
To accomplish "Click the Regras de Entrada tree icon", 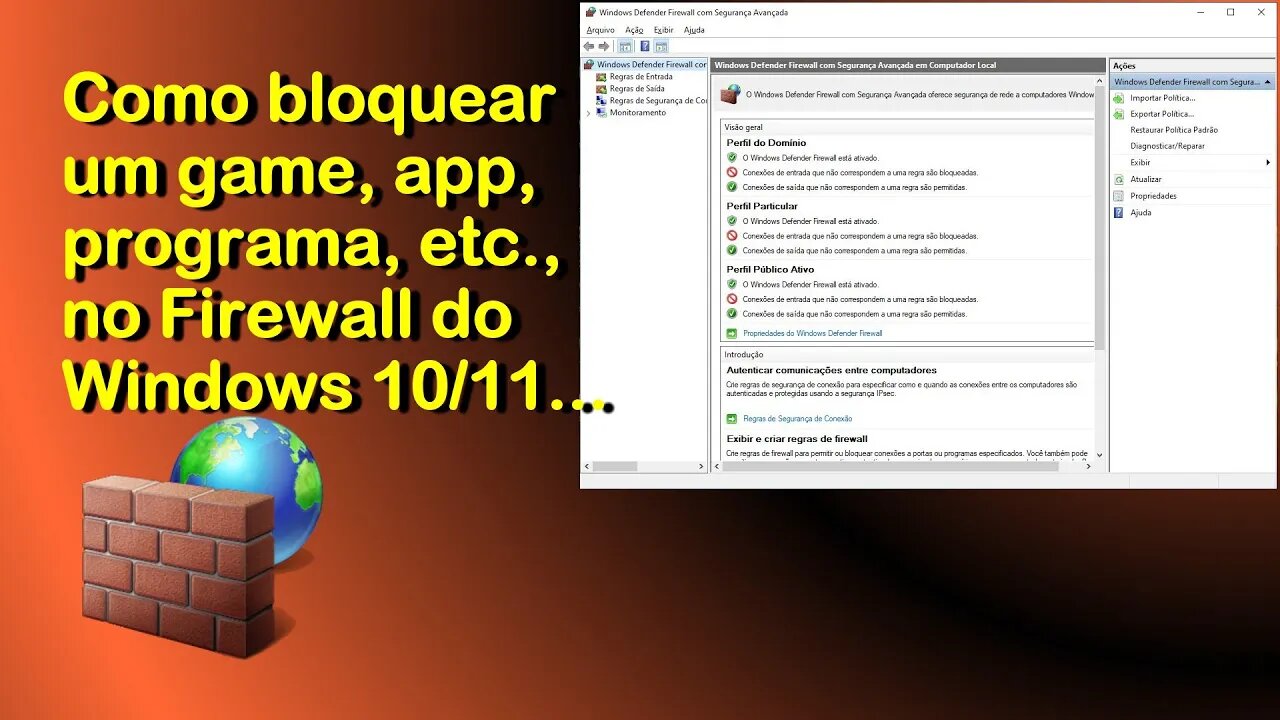I will [601, 76].
